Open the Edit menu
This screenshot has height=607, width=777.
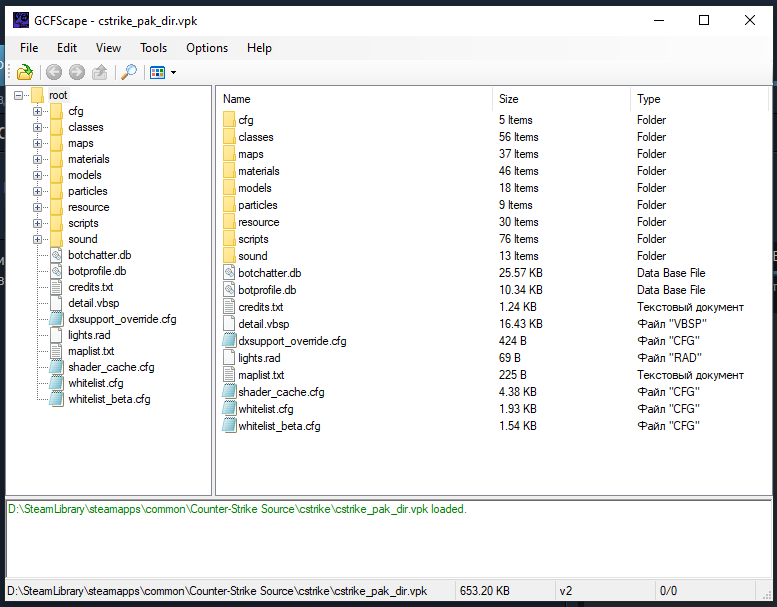point(66,48)
